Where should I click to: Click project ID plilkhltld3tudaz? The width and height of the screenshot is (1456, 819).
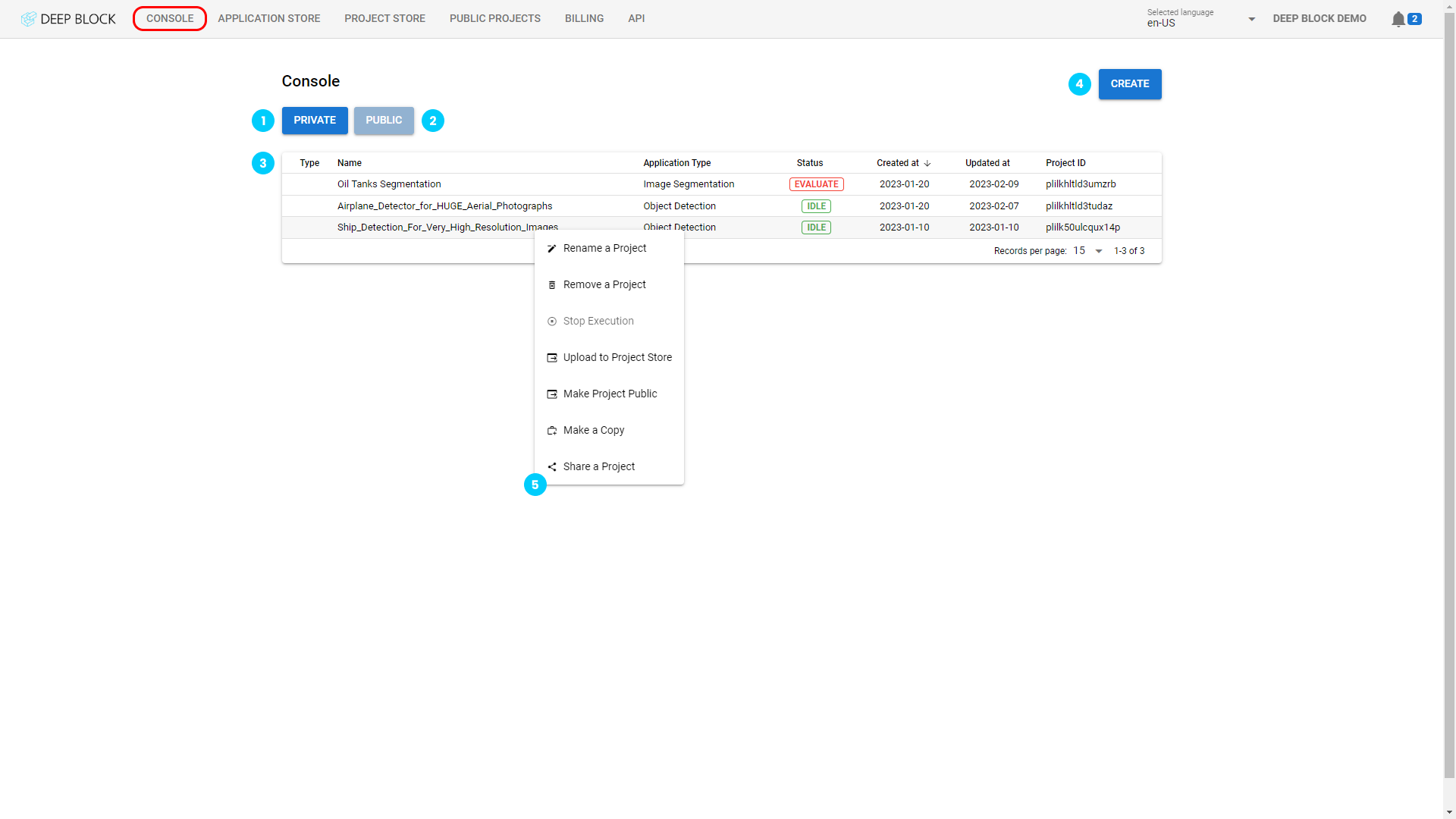[1079, 206]
